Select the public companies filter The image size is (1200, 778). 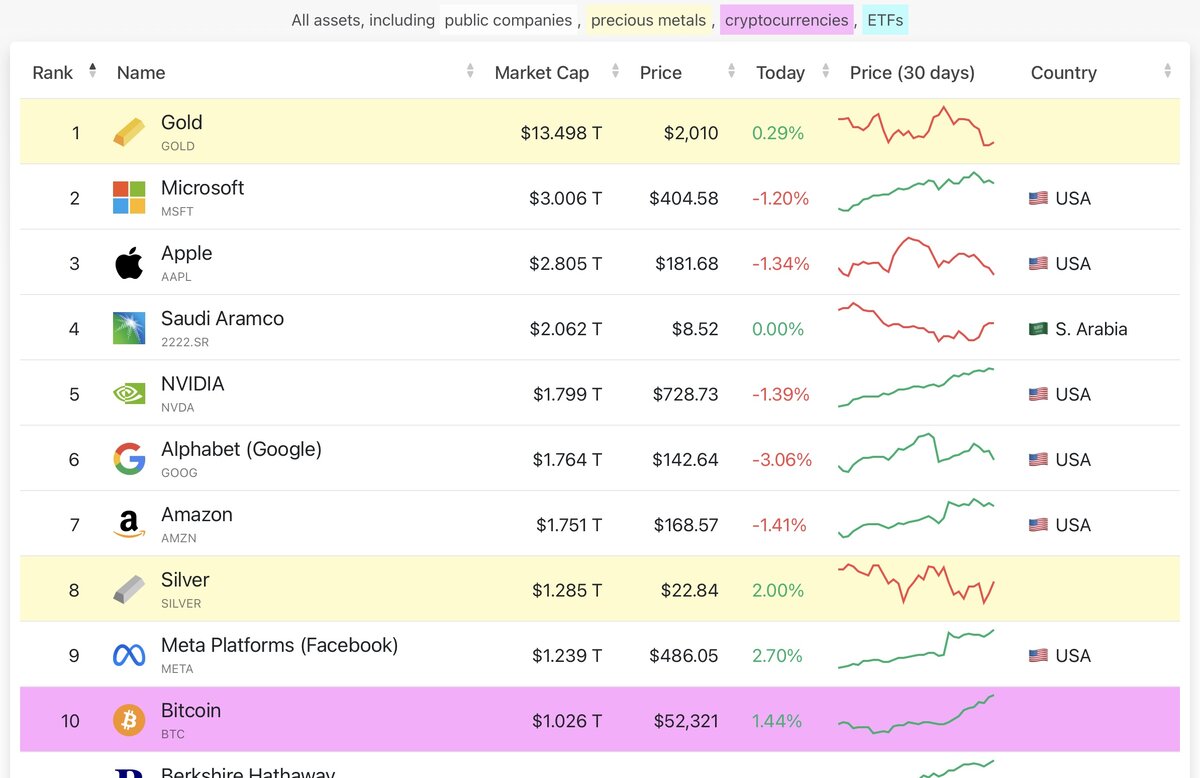(x=508, y=20)
